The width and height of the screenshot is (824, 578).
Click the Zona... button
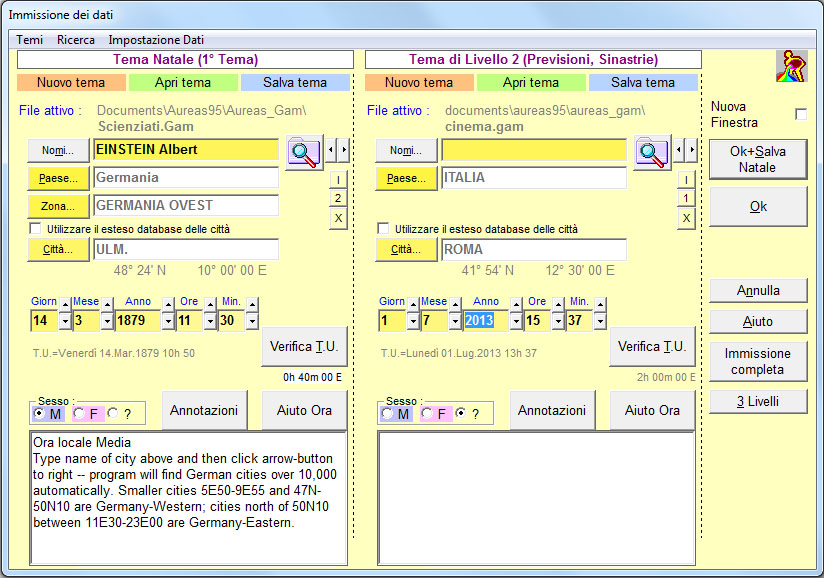point(58,206)
